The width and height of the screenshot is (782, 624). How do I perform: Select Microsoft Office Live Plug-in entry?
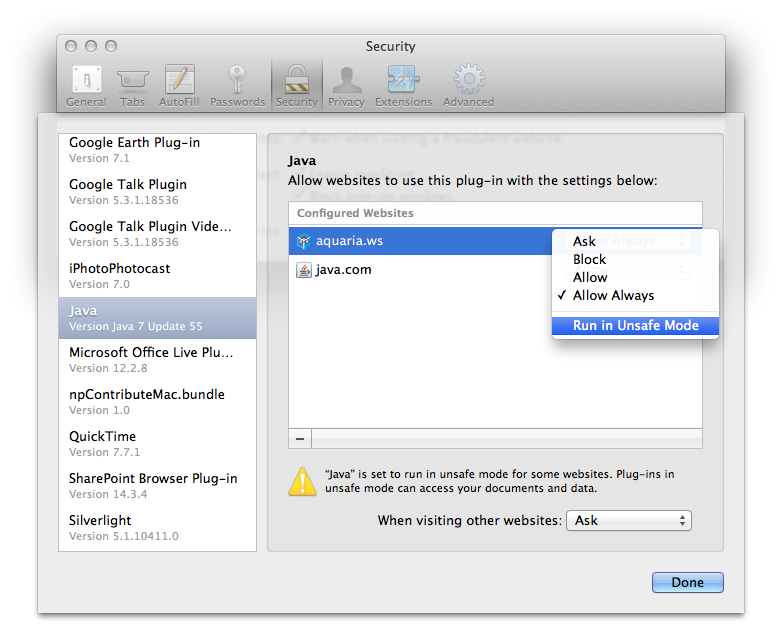pyautogui.click(x=158, y=360)
